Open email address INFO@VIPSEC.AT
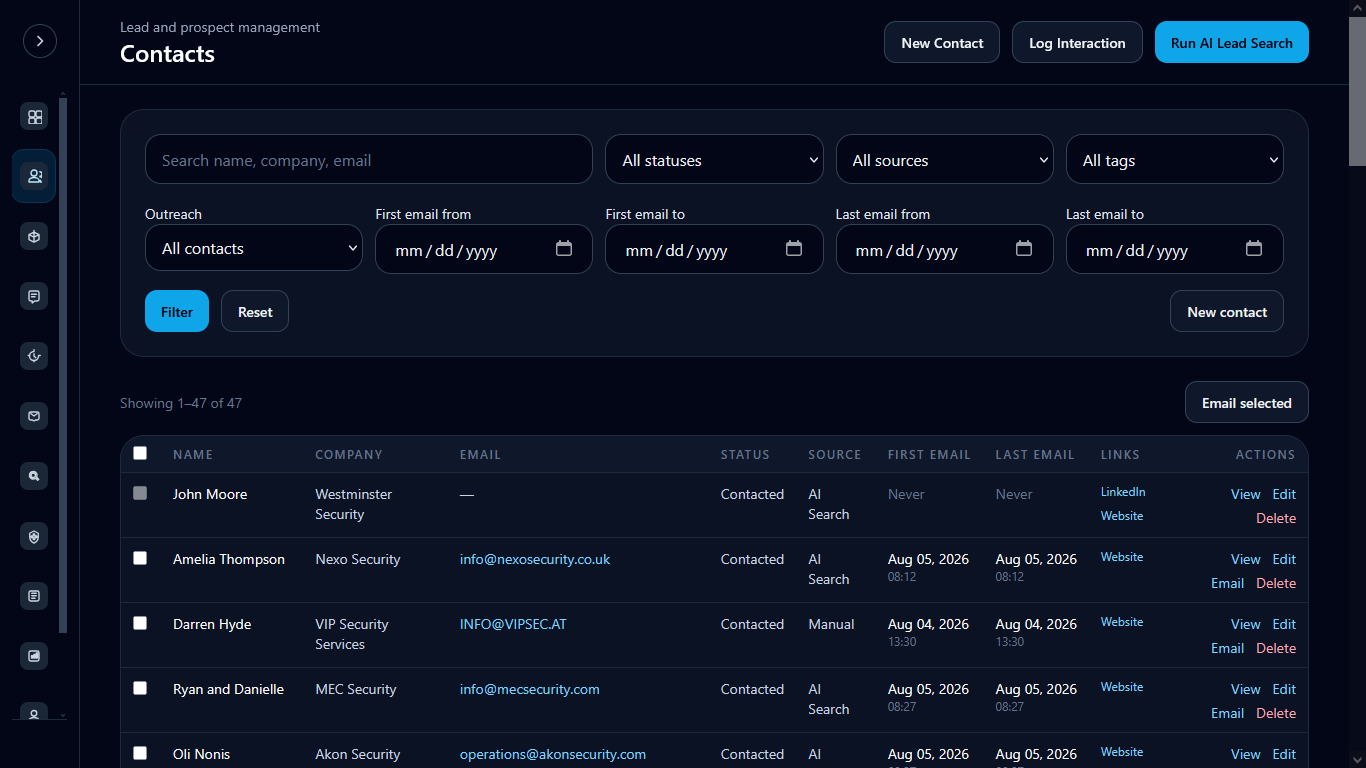This screenshot has width=1366, height=768. 513,624
